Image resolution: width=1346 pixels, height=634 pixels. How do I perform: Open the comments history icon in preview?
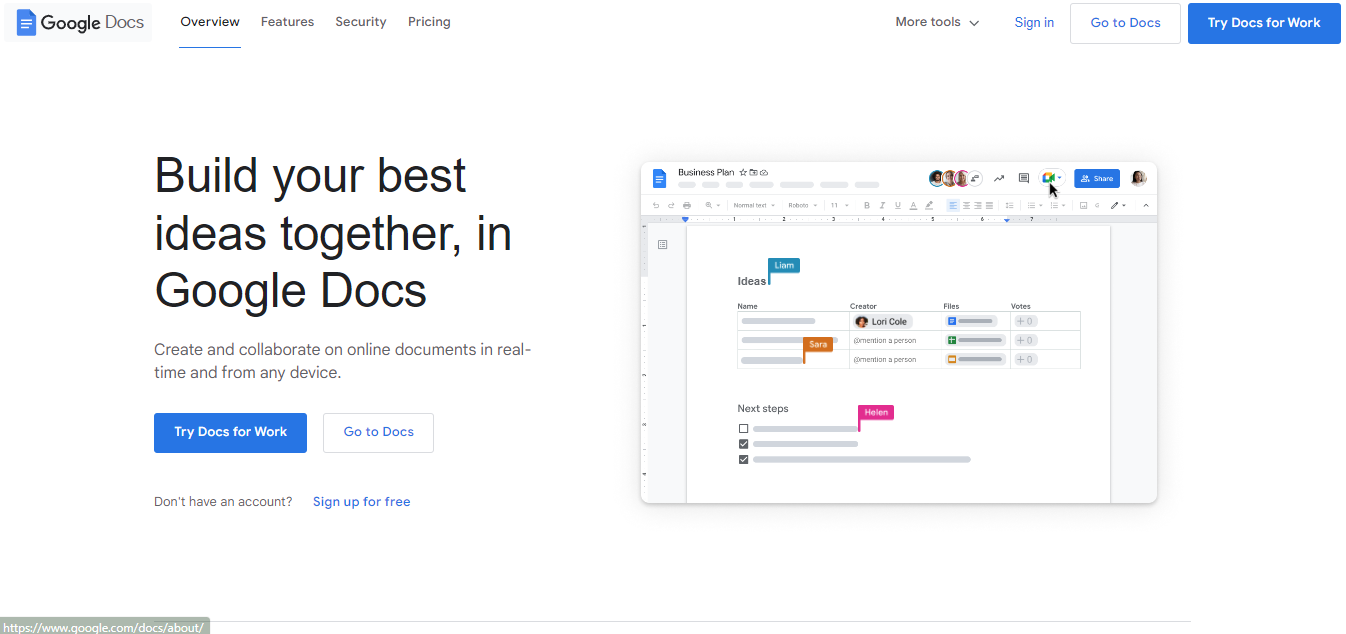[1024, 178]
